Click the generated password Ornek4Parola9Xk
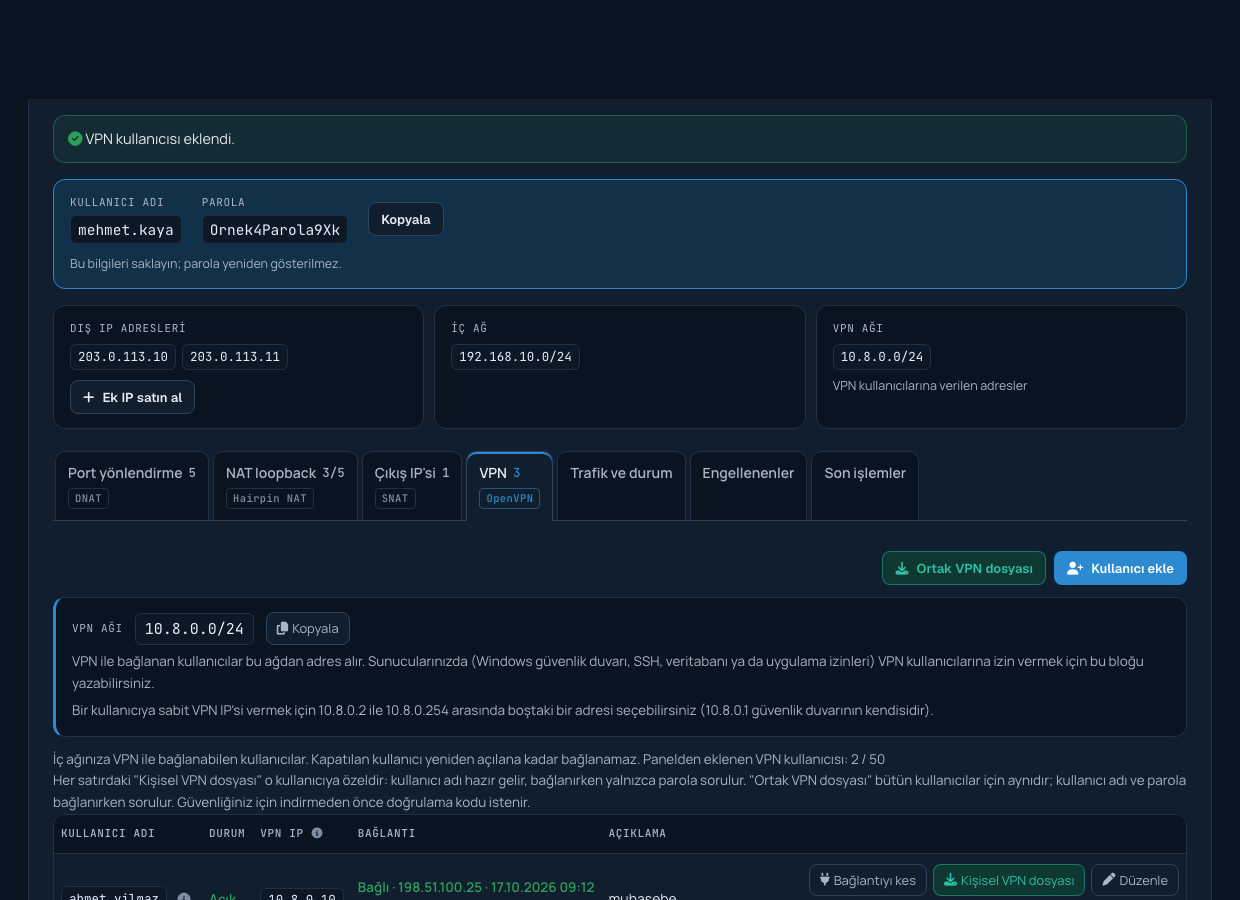 pos(275,230)
